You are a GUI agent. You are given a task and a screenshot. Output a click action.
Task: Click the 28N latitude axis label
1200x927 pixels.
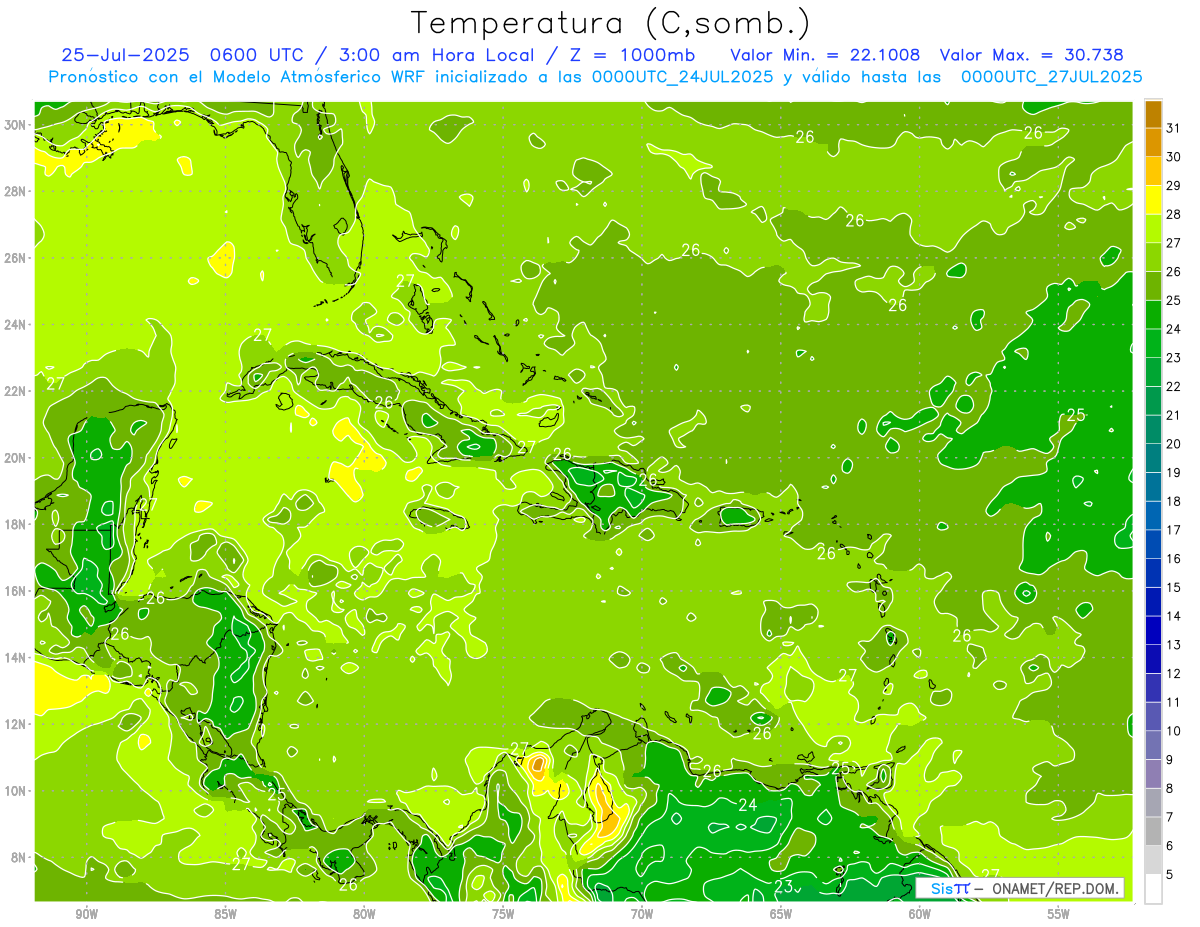[x=15, y=191]
